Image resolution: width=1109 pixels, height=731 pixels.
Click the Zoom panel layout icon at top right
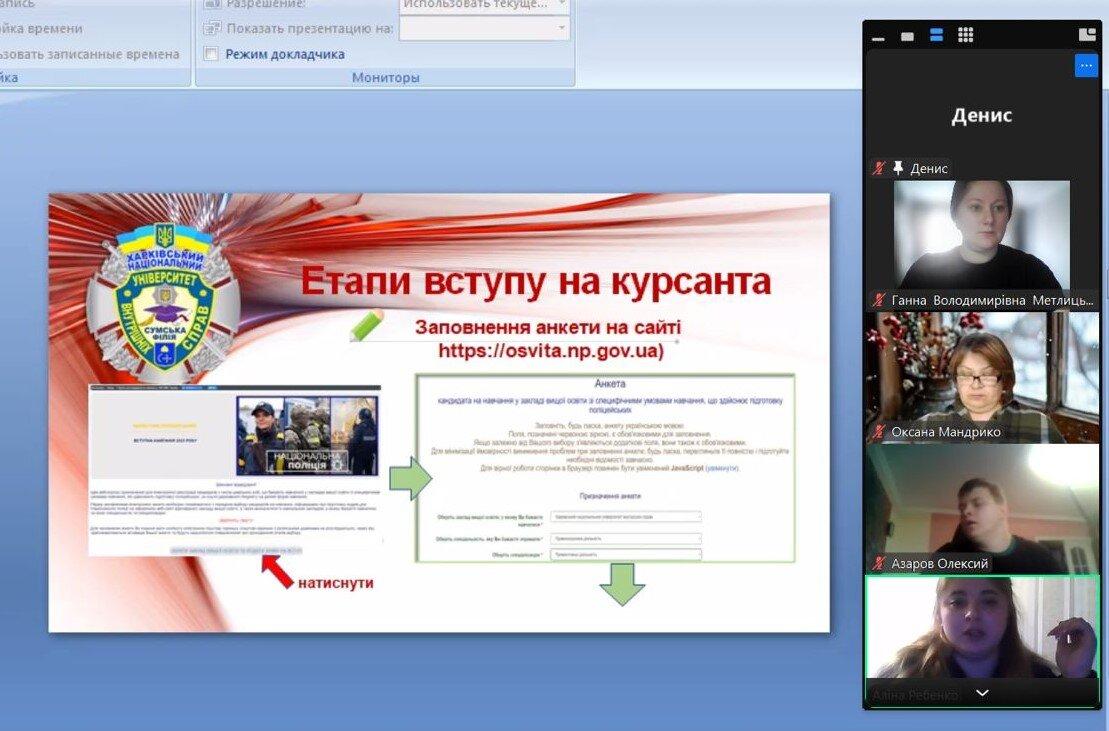1087,35
